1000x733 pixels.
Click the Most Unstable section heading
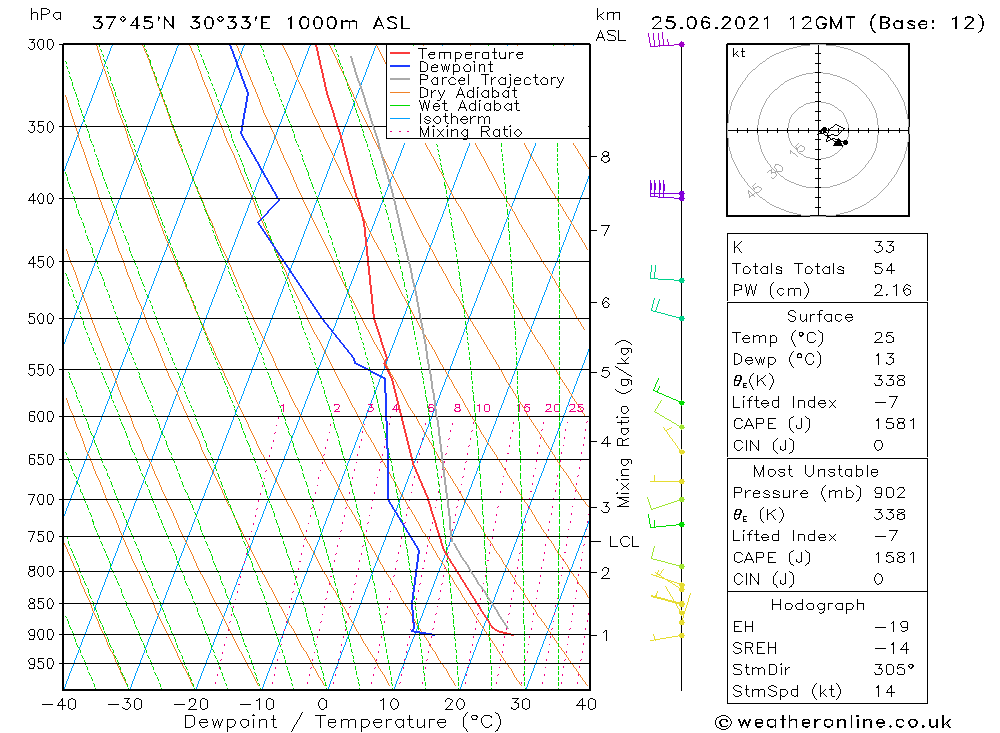816,471
